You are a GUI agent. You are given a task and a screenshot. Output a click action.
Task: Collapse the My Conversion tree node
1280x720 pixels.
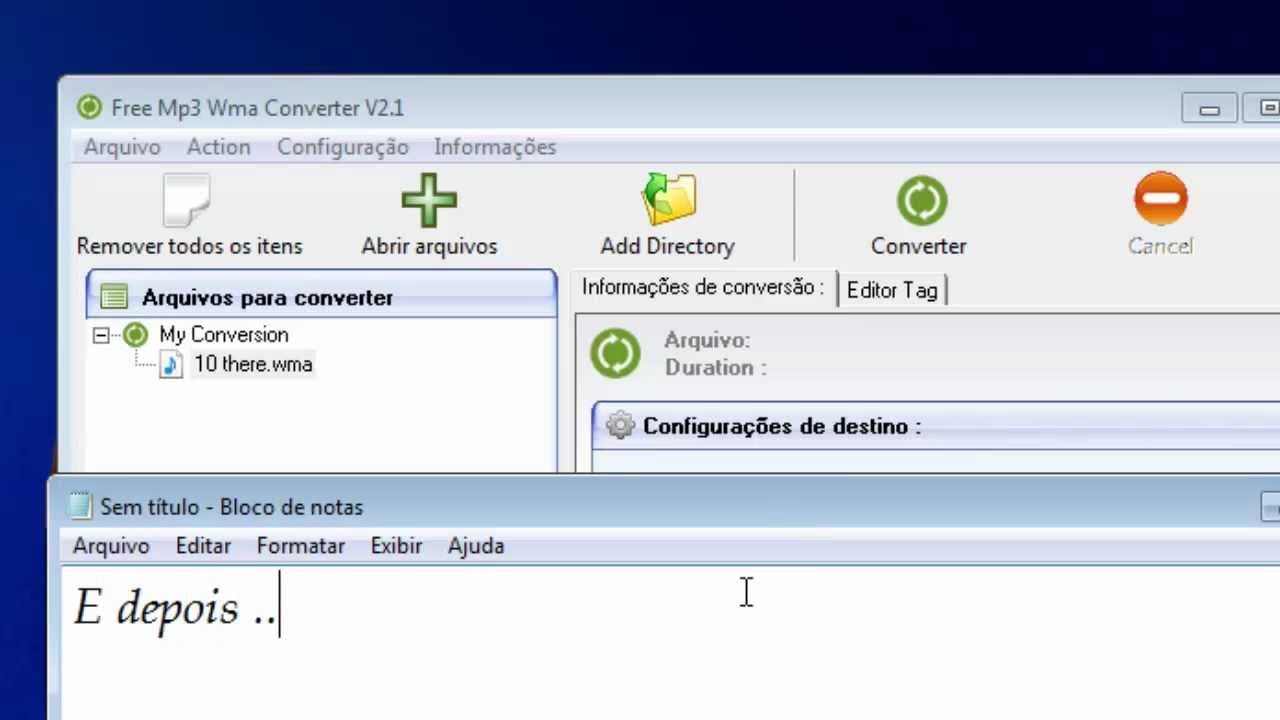(x=101, y=336)
